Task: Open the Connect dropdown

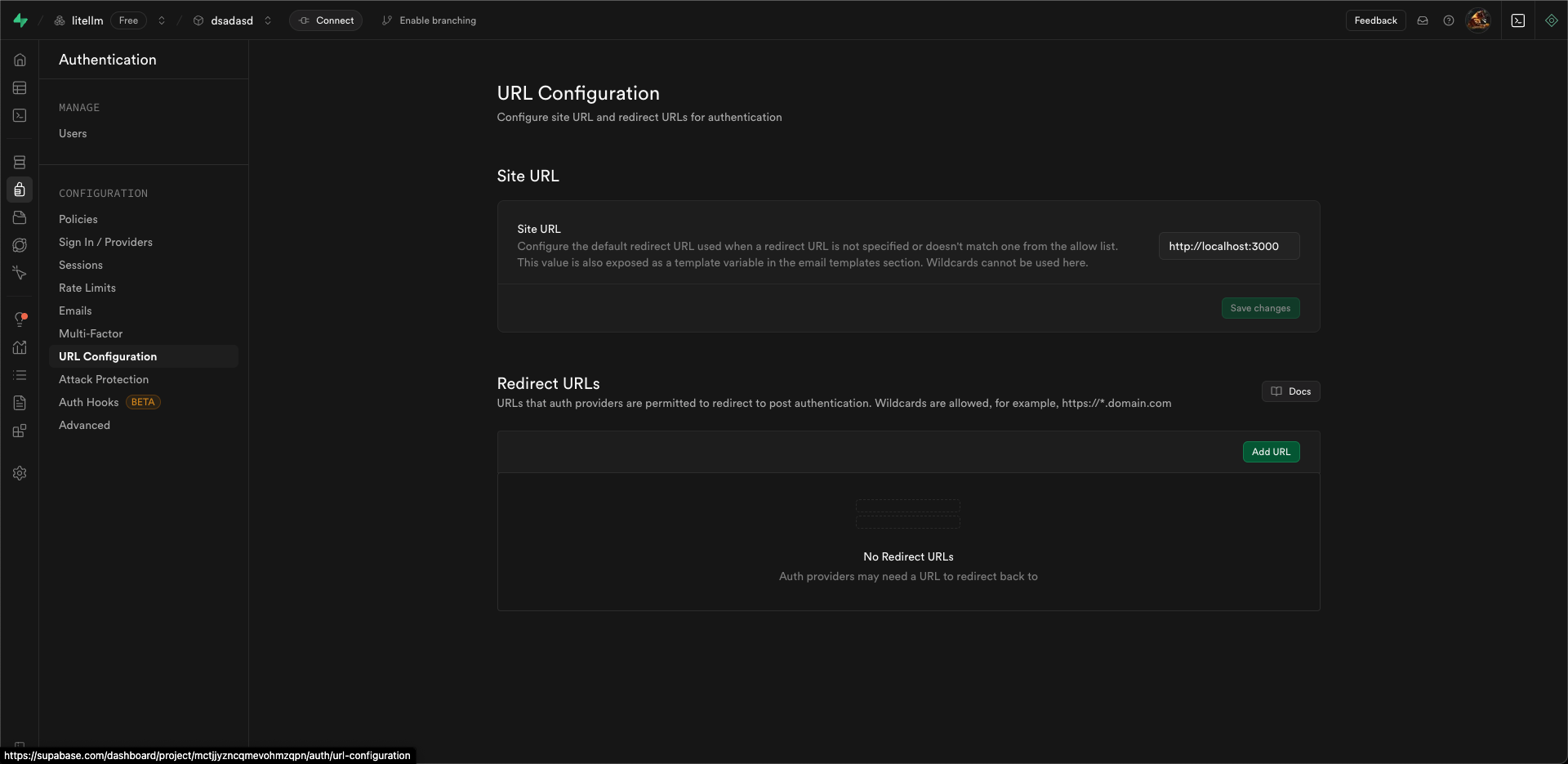Action: click(x=326, y=20)
